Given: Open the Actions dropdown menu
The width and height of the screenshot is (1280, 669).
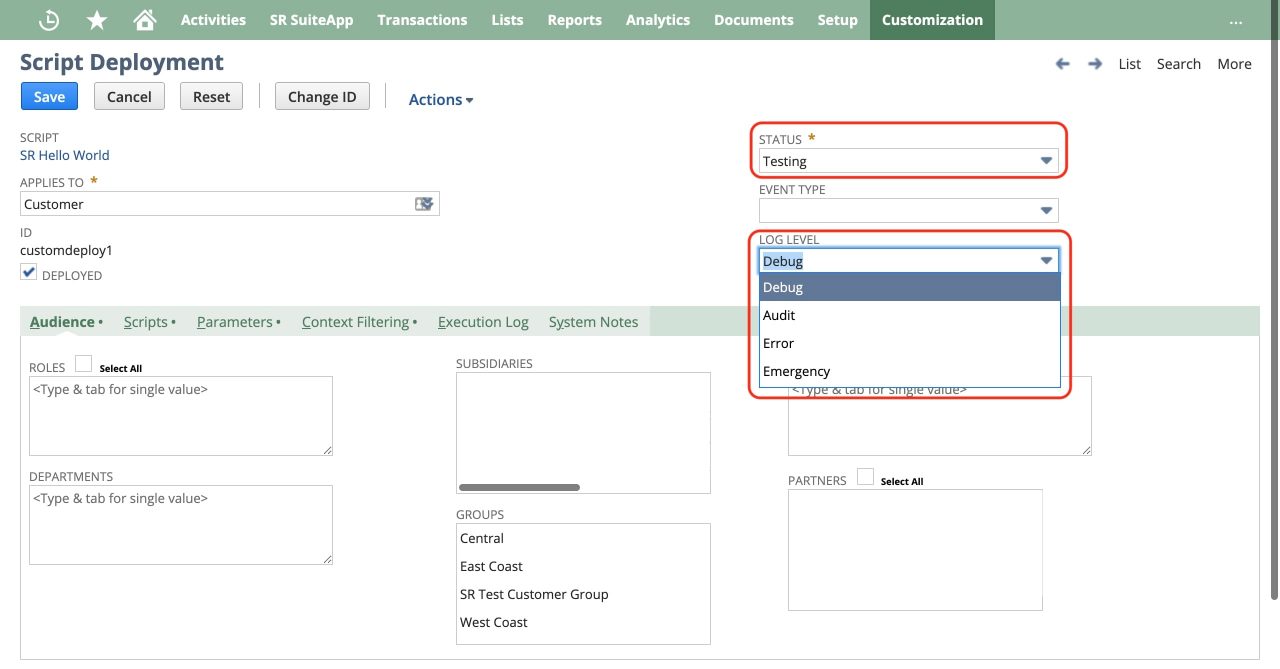Looking at the screenshot, I should coord(441,100).
